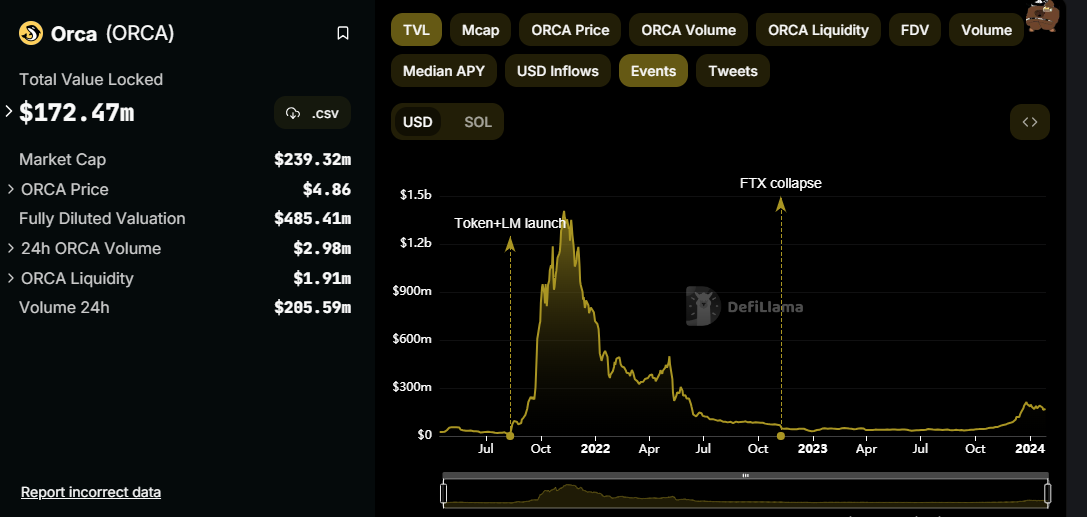The width and height of the screenshot is (1087, 517).
Task: Click the ORCA Price value $4.86
Action: click(x=327, y=189)
